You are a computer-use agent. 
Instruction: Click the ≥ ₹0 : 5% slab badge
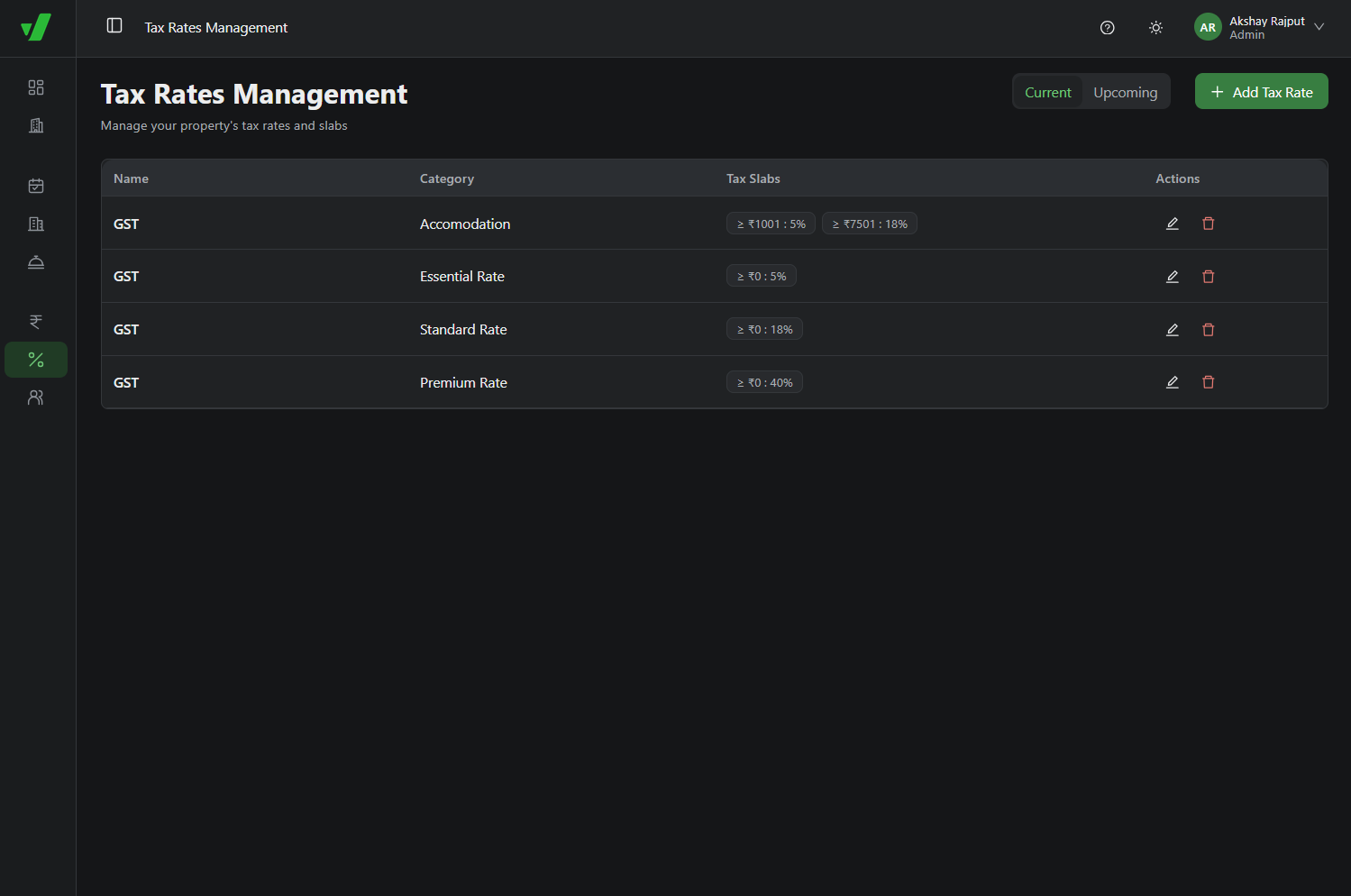(x=762, y=276)
